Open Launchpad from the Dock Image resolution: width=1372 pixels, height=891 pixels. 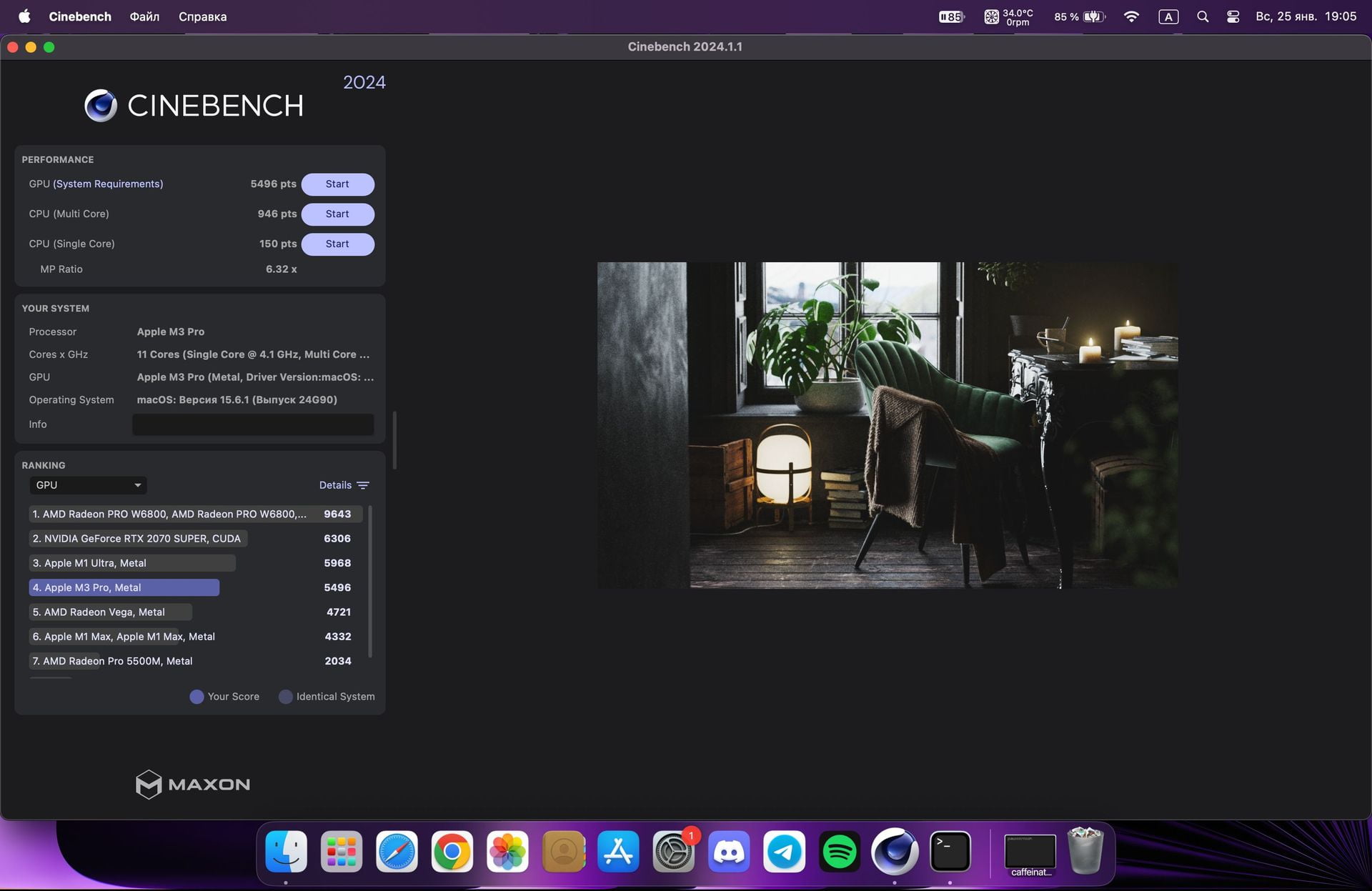pos(342,852)
